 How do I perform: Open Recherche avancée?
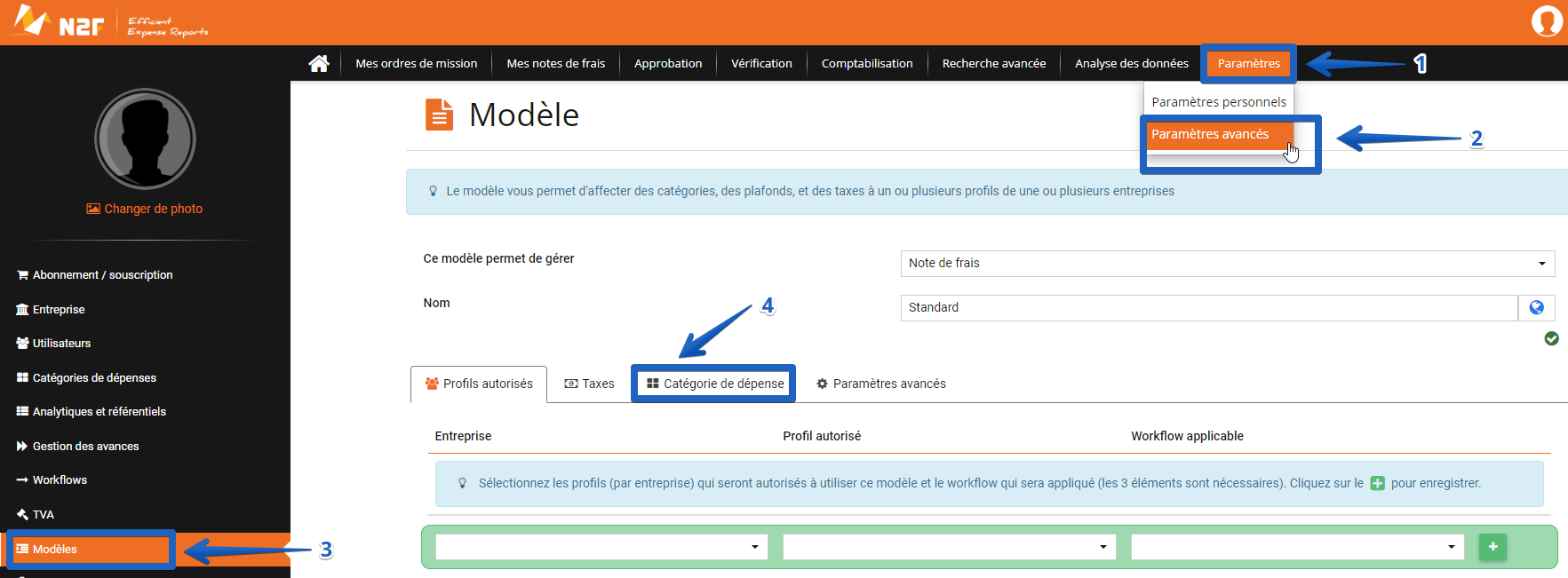click(994, 63)
